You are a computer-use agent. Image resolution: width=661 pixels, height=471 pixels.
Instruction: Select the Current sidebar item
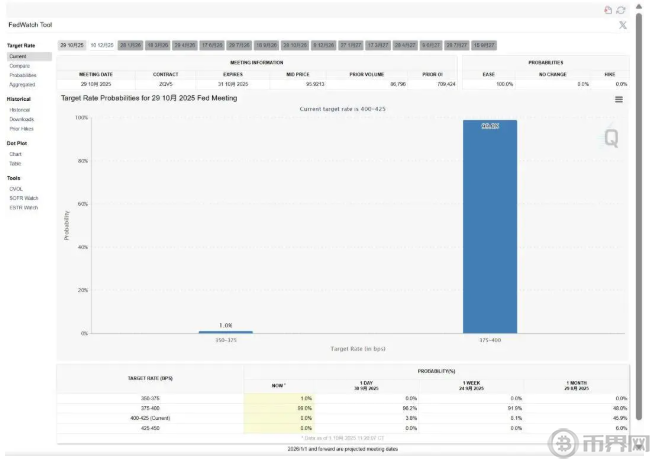pyautogui.click(x=17, y=57)
